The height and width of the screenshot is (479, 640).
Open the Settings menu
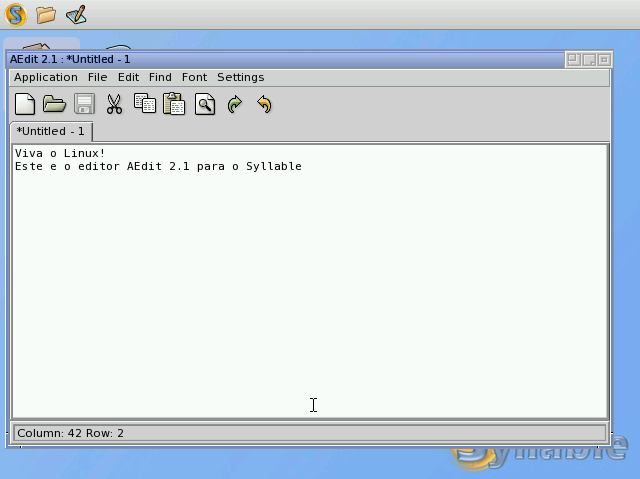tap(240, 77)
